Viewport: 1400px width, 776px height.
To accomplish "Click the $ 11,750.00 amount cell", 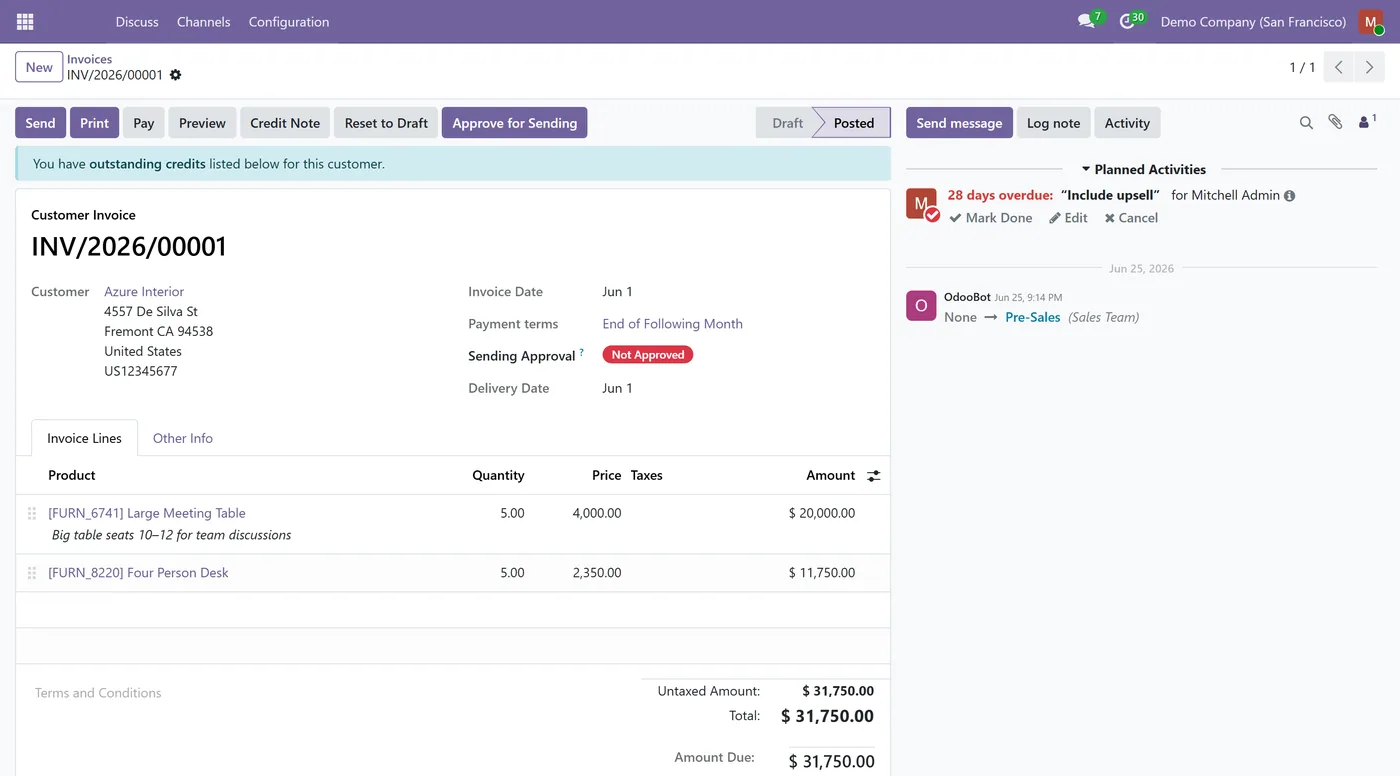I will point(821,573).
